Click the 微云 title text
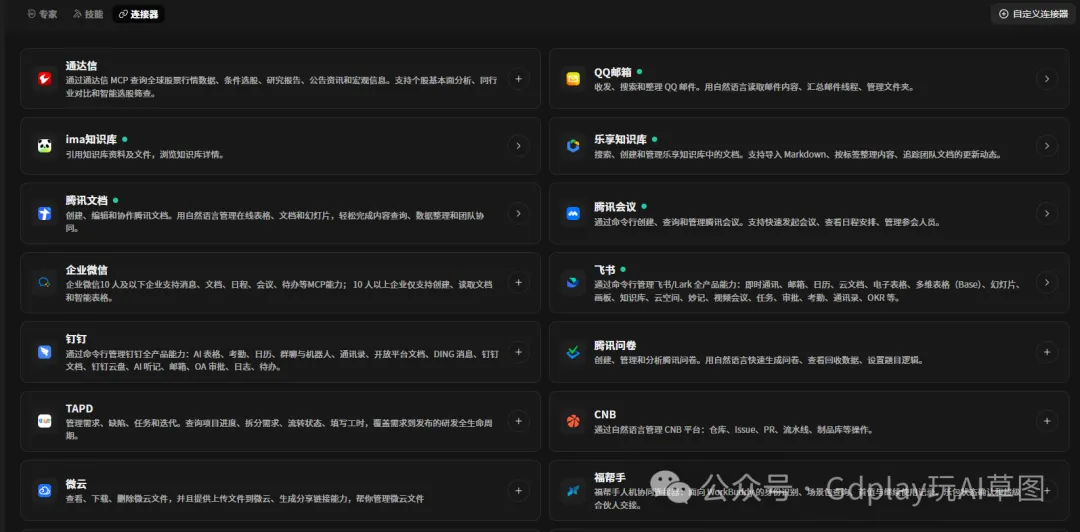The width and height of the screenshot is (1080, 532). (76, 484)
